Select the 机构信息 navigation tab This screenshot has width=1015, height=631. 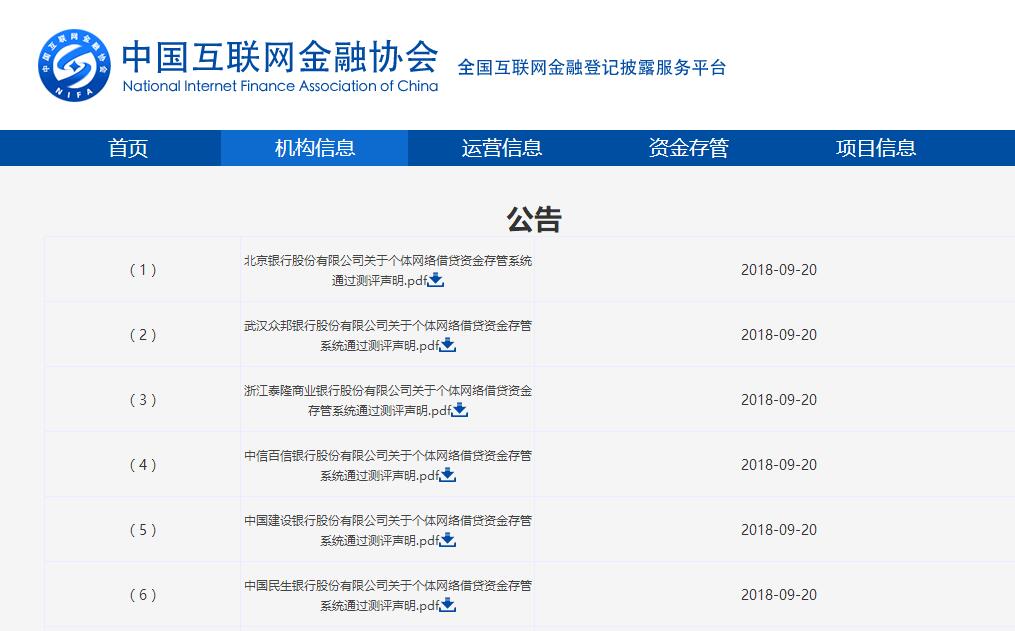tap(315, 148)
